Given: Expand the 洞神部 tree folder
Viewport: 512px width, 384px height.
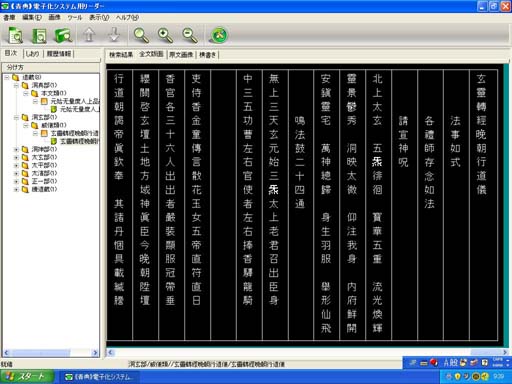Looking at the screenshot, I should click(16, 149).
